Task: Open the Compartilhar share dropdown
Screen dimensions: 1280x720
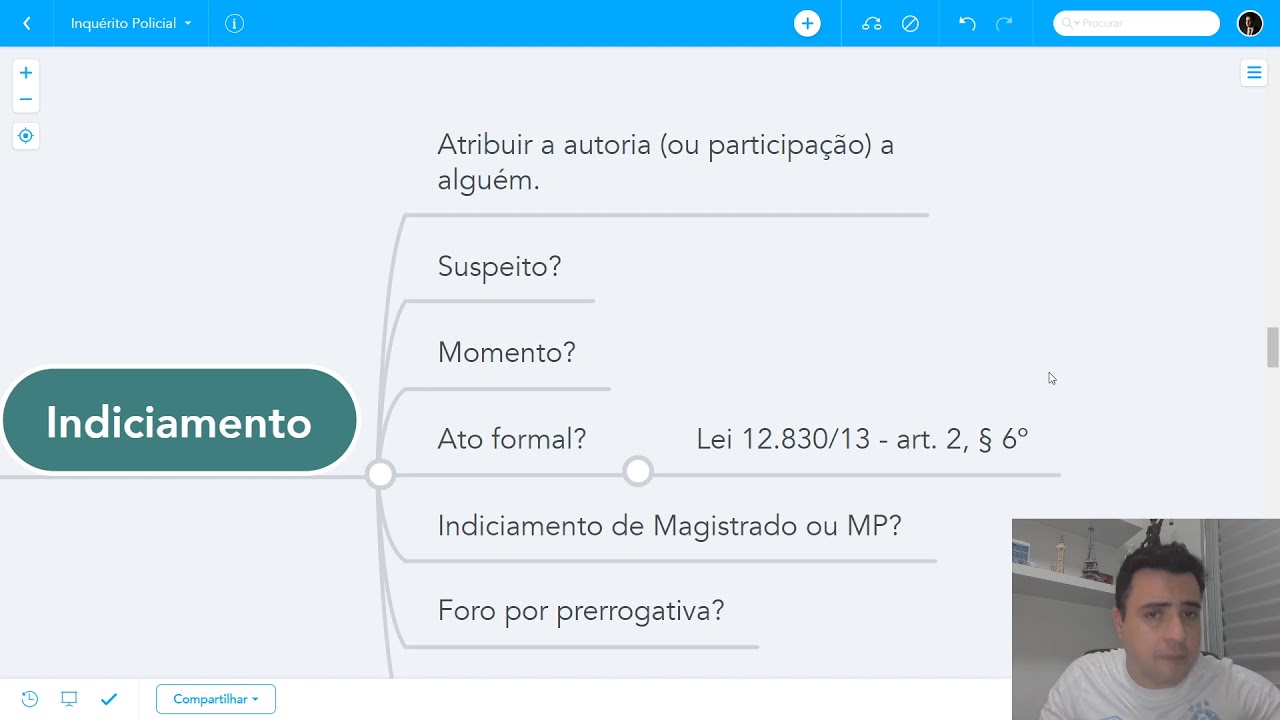Action: [x=215, y=699]
